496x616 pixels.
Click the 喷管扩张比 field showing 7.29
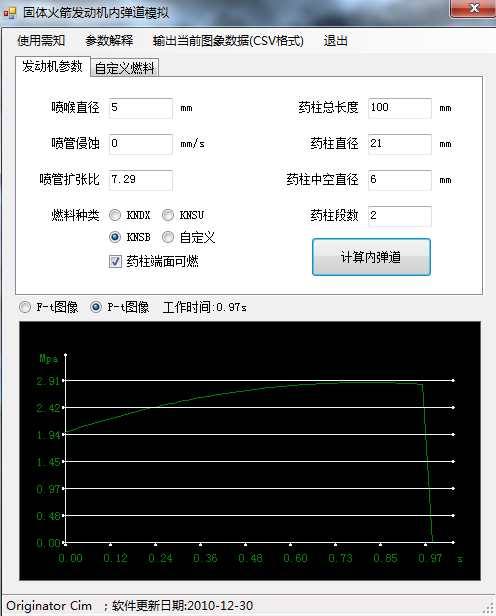(x=141, y=180)
